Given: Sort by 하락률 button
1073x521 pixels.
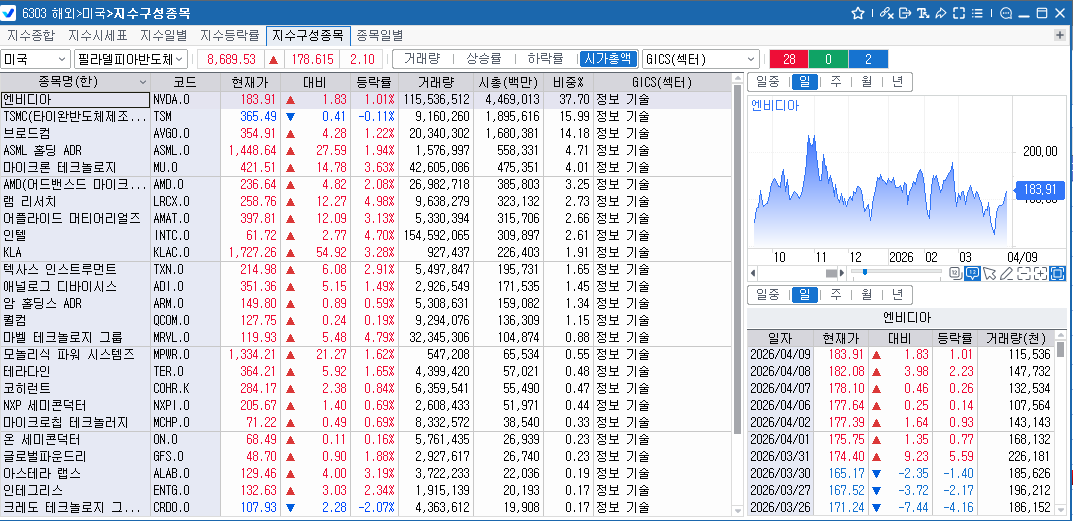Looking at the screenshot, I should (x=545, y=59).
